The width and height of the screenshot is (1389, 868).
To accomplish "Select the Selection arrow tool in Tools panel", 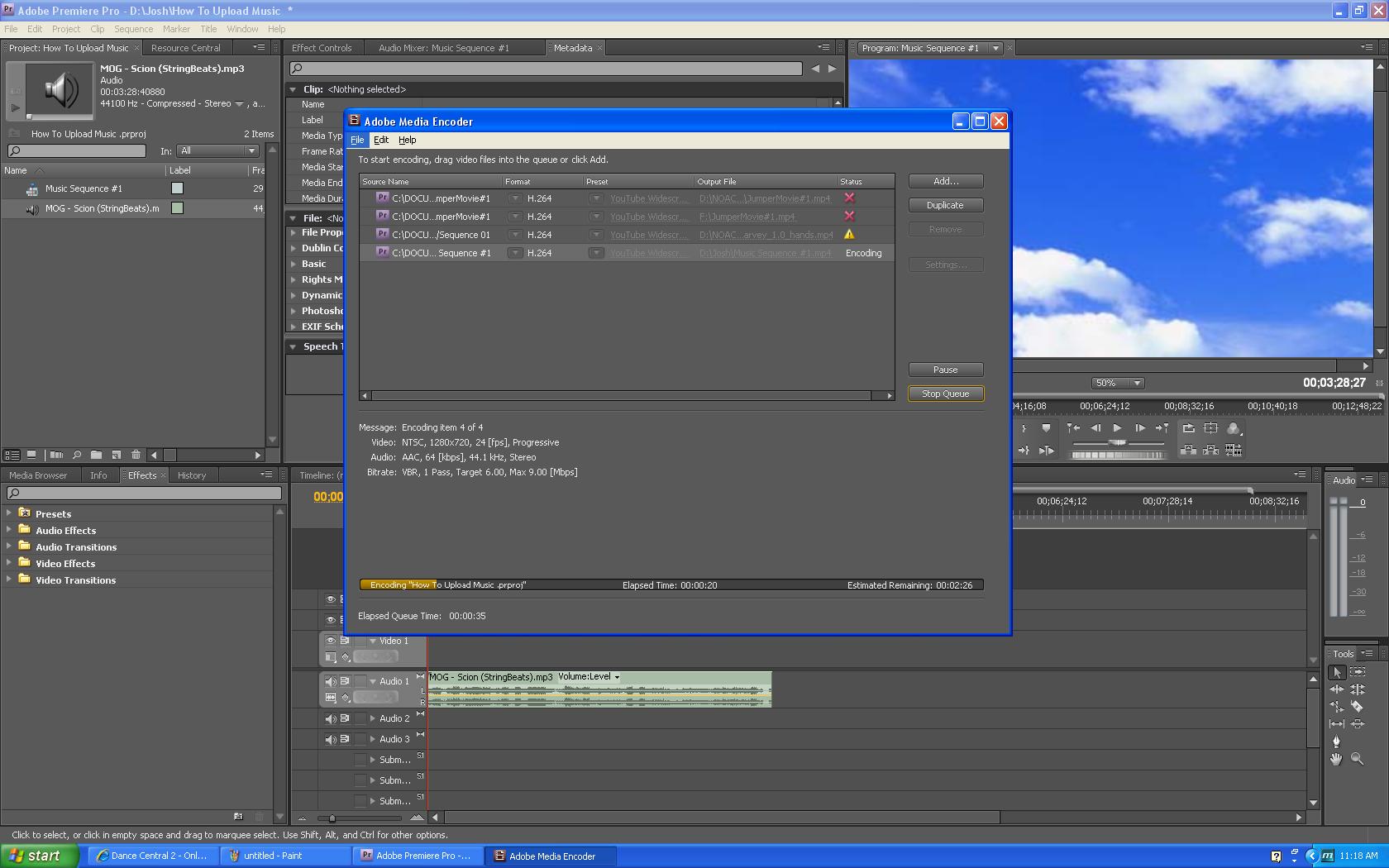I will (x=1337, y=672).
